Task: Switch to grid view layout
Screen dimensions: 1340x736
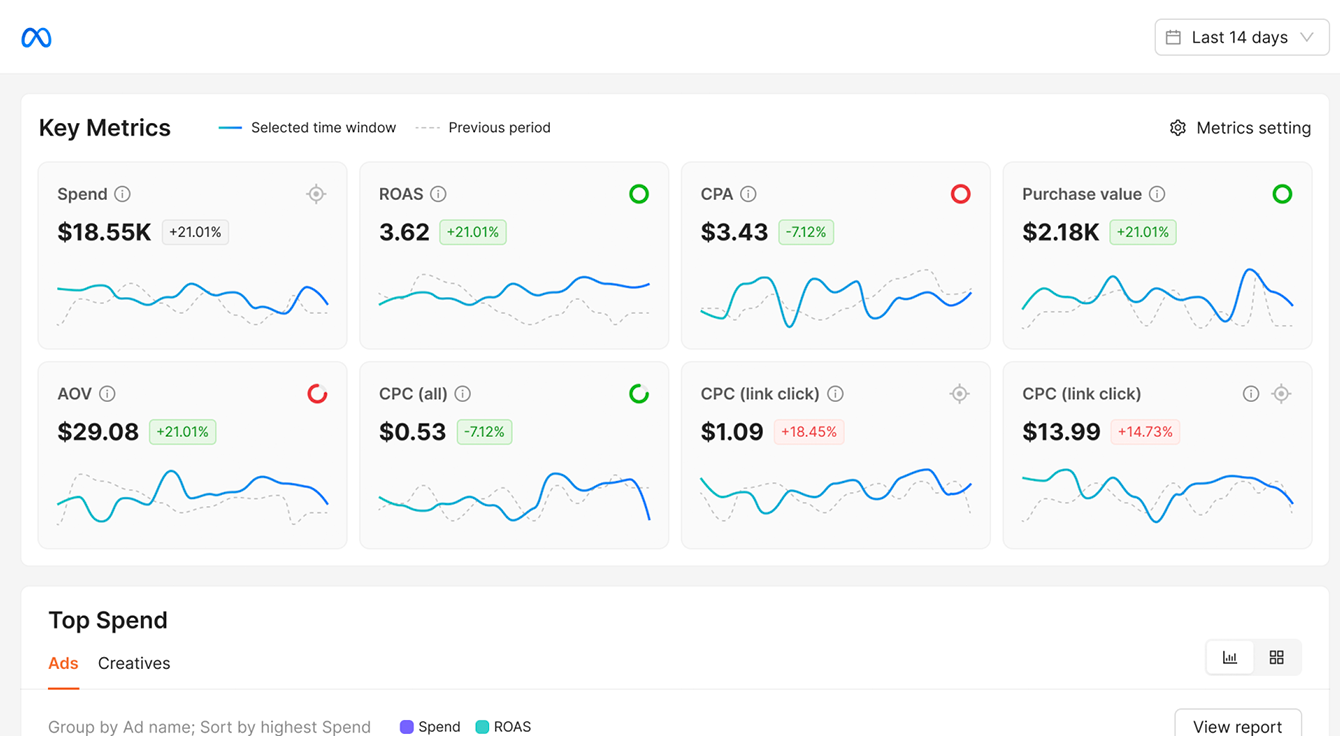Action: pos(1276,657)
